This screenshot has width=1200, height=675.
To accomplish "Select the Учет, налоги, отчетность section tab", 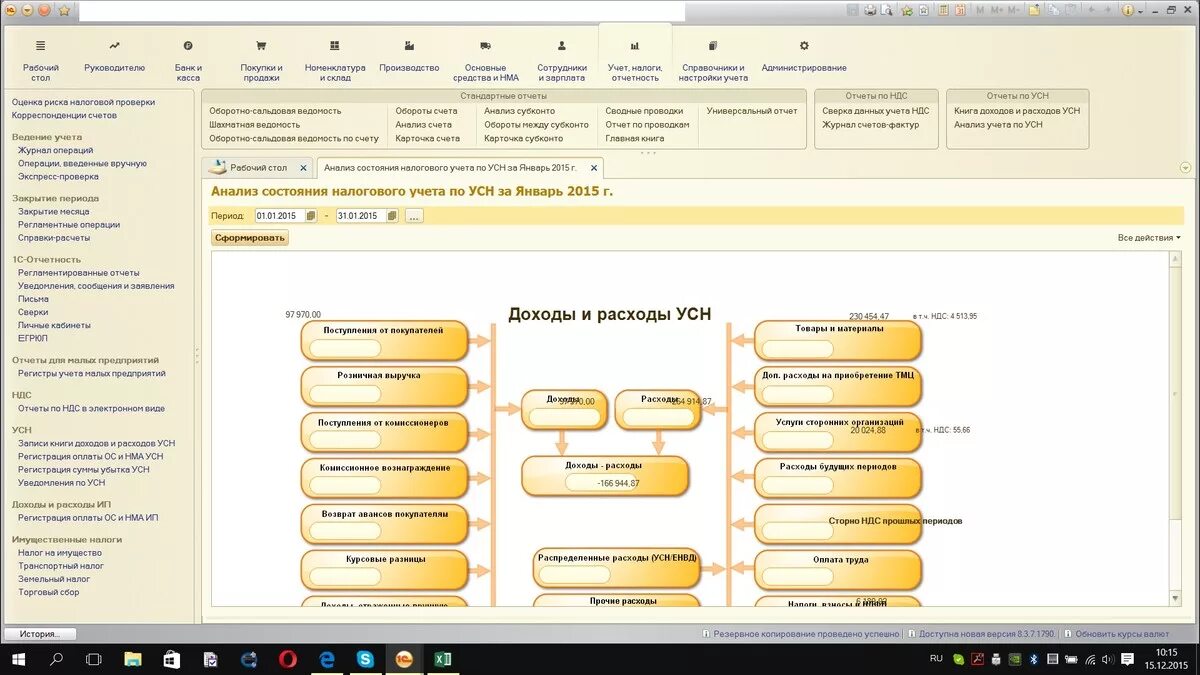I will pyautogui.click(x=634, y=58).
